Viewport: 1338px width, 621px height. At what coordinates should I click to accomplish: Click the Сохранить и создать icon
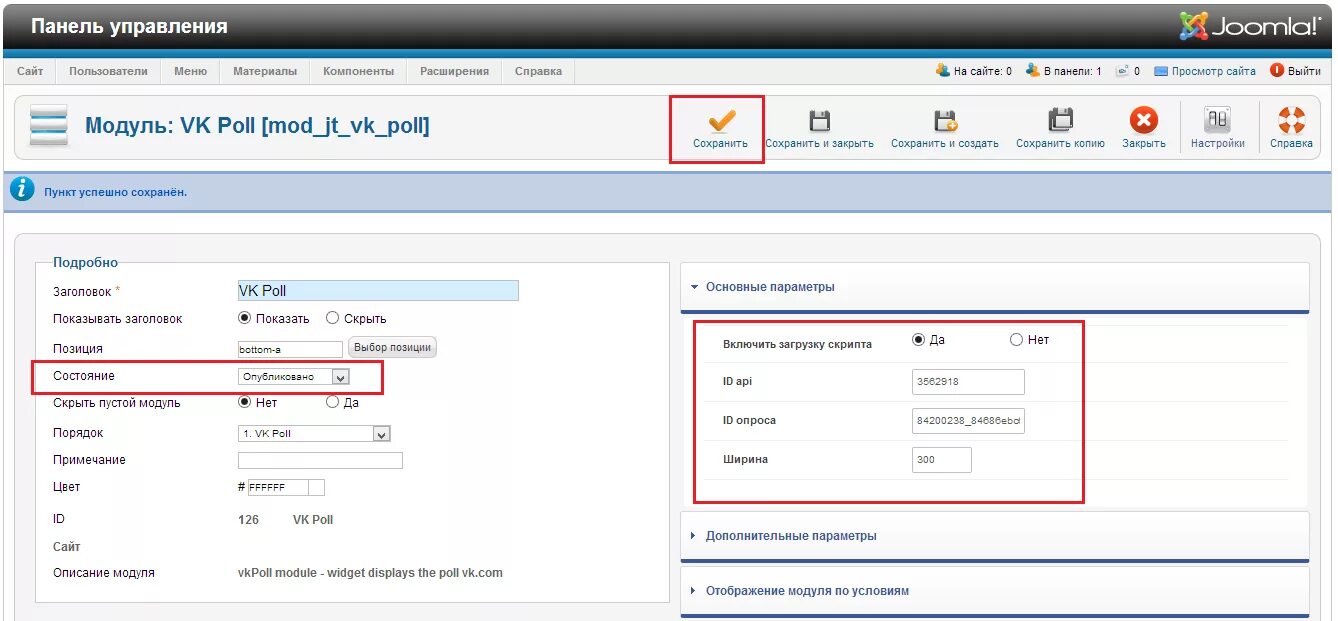point(945,121)
